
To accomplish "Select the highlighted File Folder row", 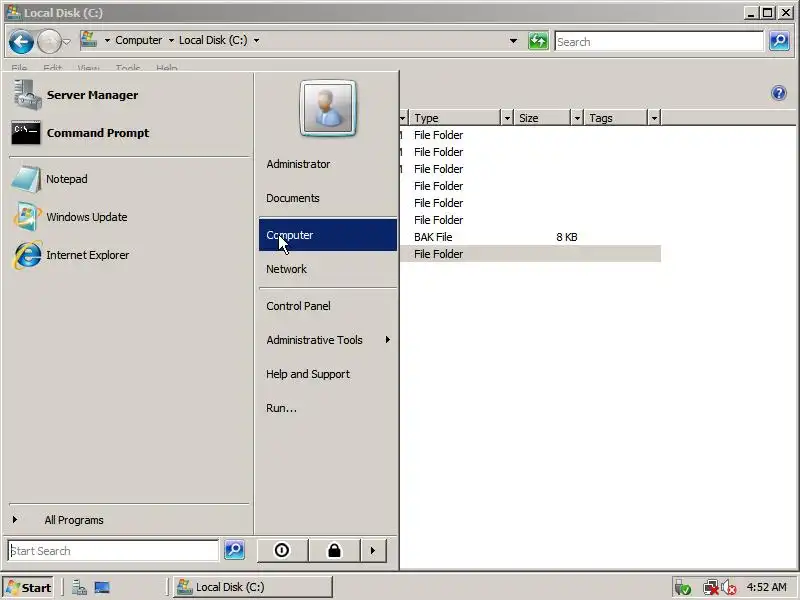I will click(x=531, y=254).
